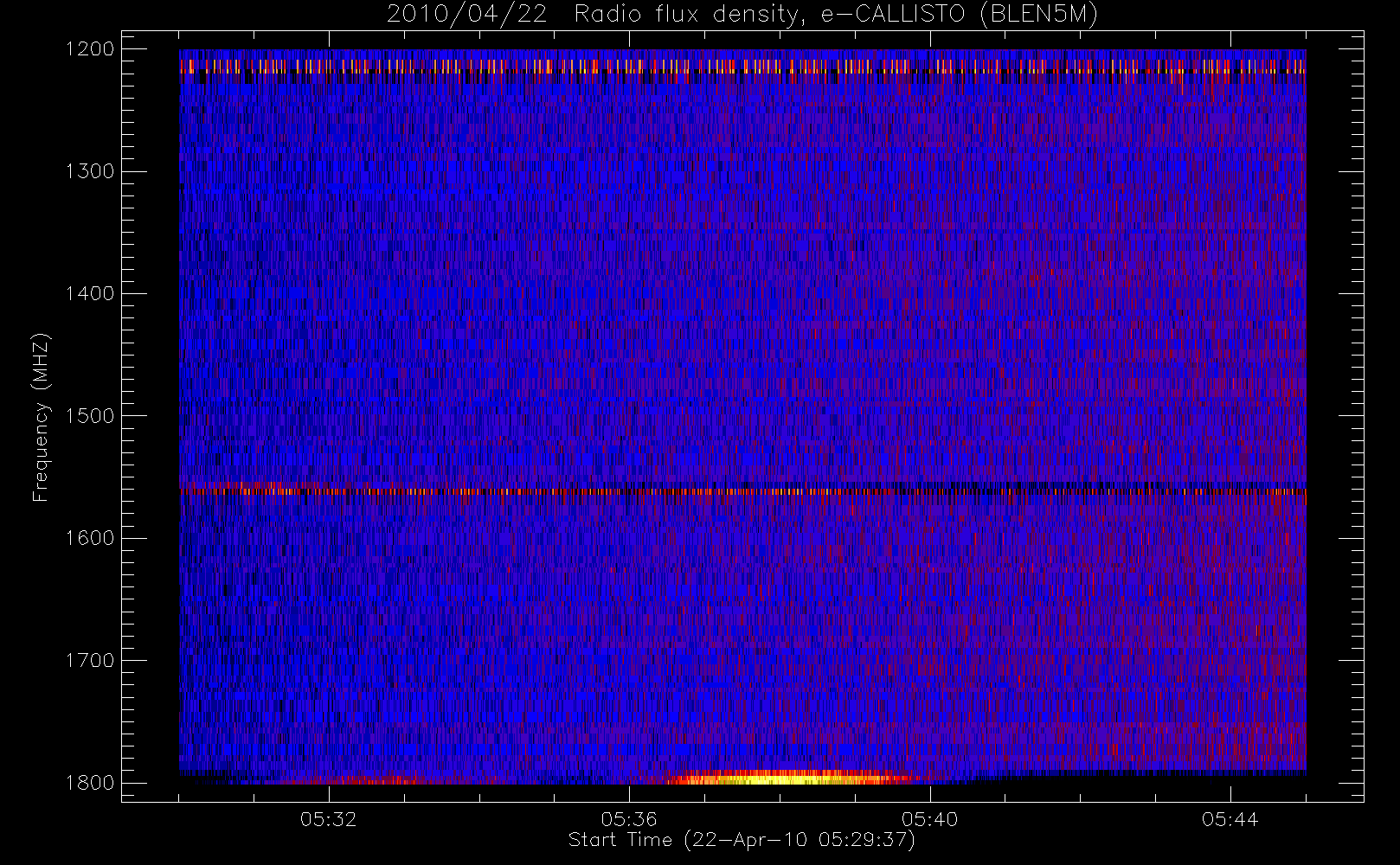Click the 05:44 time tick label
Screen dimensions: 1400x865
(1230, 819)
